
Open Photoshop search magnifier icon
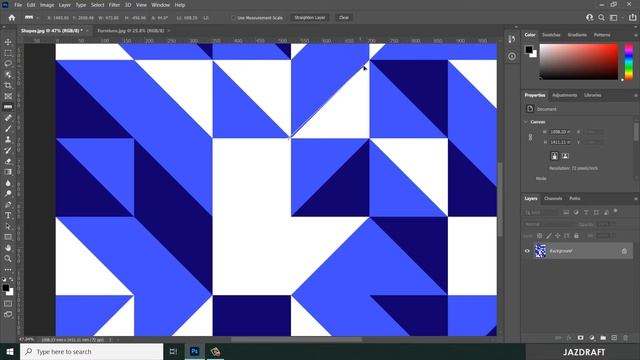[602, 18]
